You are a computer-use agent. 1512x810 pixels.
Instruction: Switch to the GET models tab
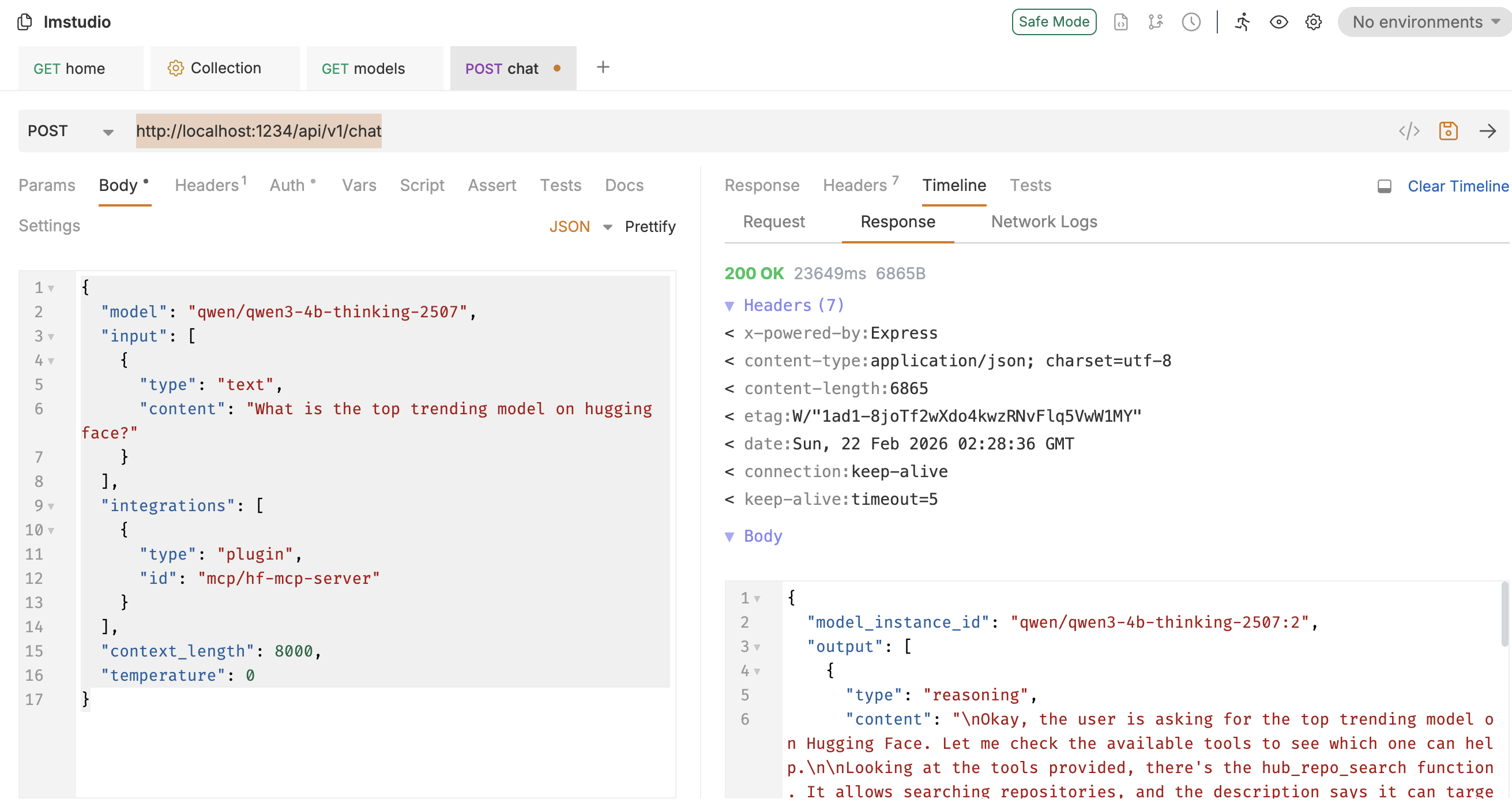pyautogui.click(x=363, y=69)
